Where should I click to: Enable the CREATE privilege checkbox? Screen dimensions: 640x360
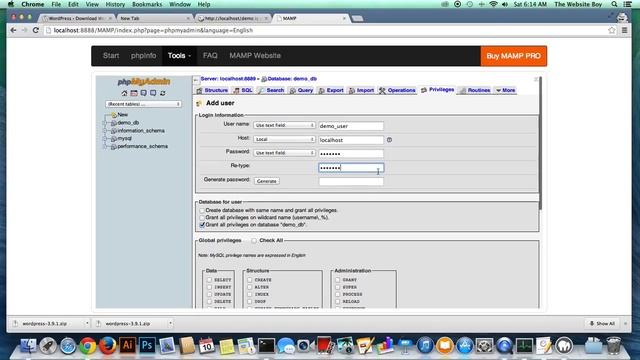tap(250, 280)
